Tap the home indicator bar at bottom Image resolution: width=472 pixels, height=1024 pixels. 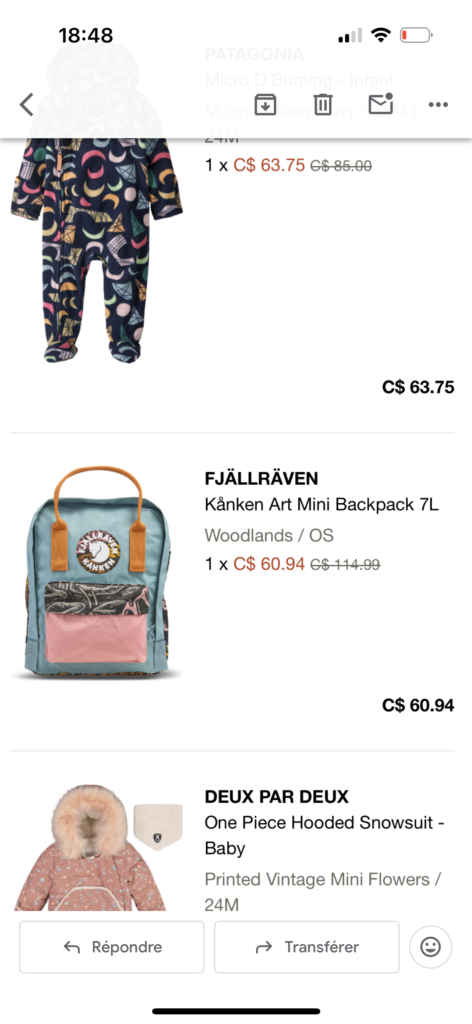236,1011
